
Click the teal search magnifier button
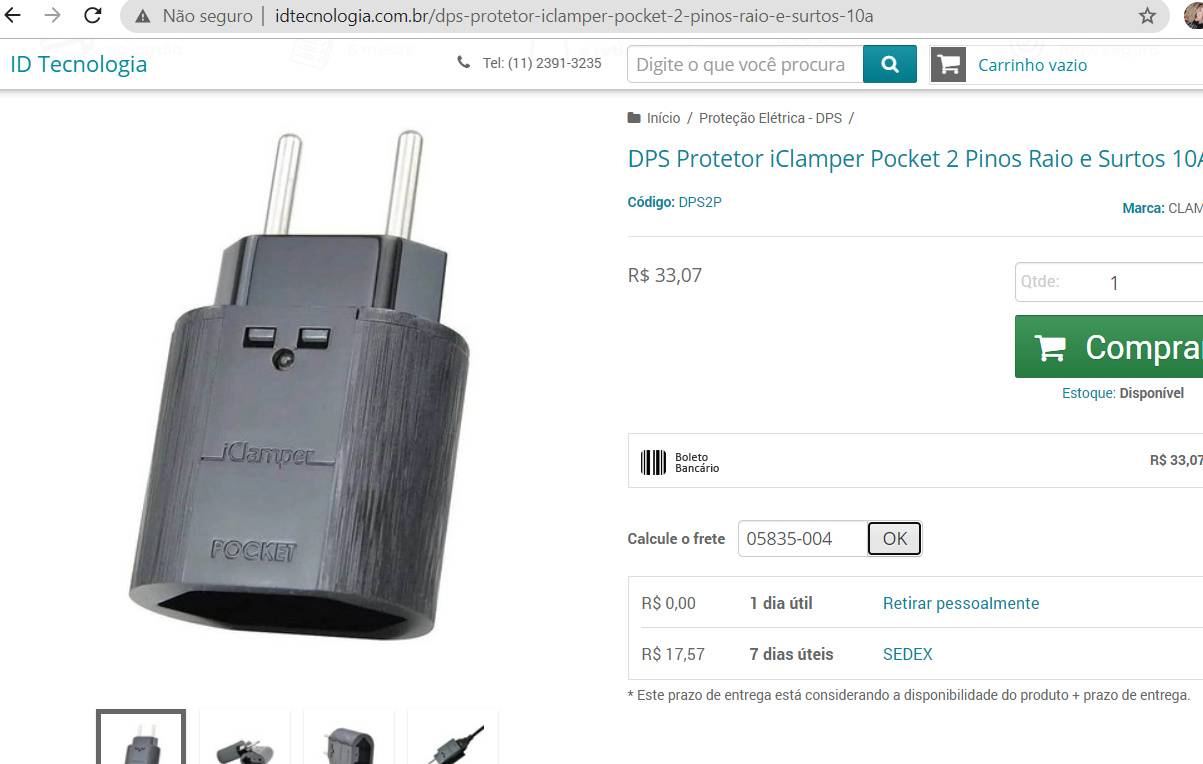pos(890,65)
